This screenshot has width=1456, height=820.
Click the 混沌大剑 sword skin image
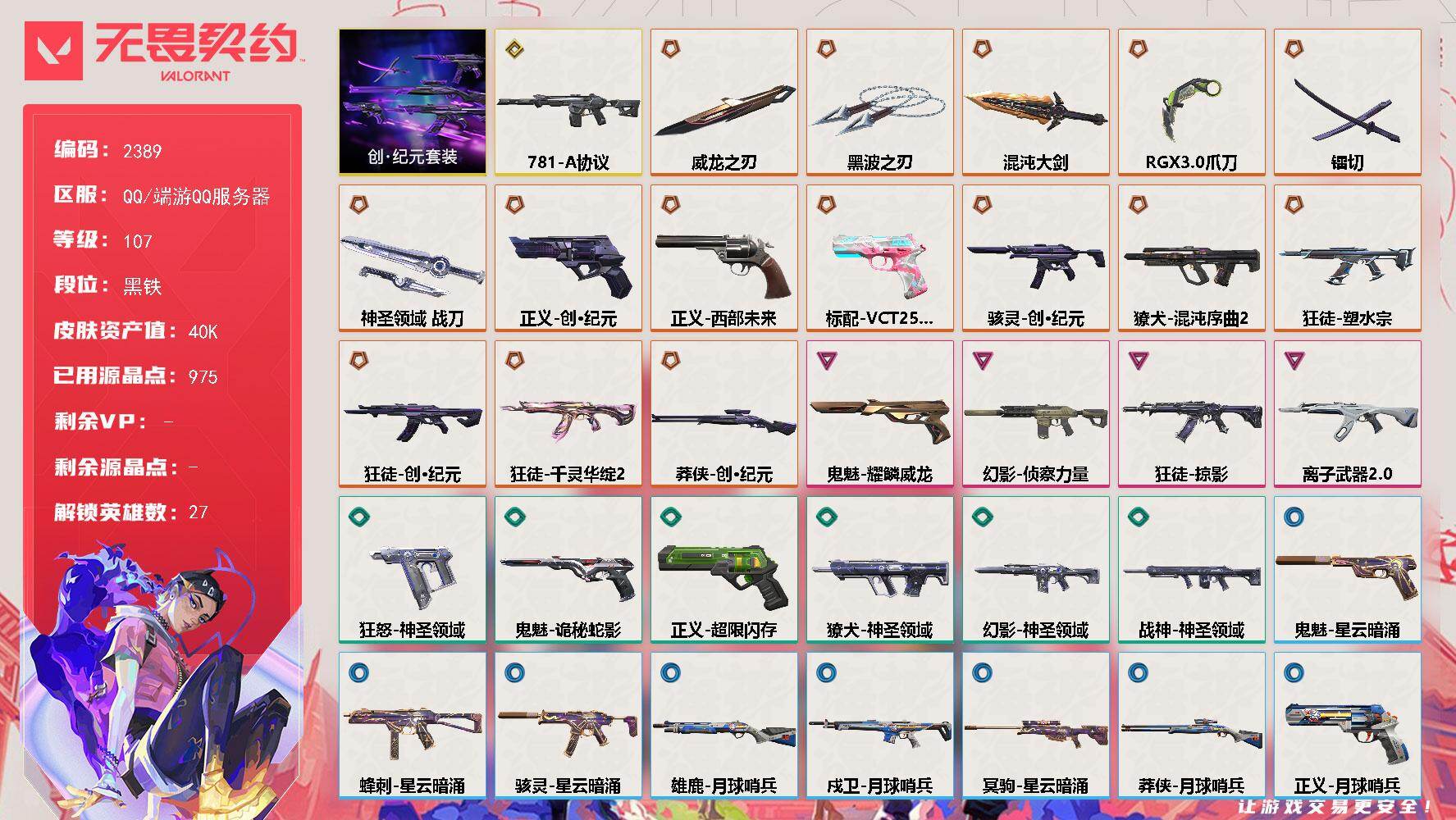(x=1035, y=109)
